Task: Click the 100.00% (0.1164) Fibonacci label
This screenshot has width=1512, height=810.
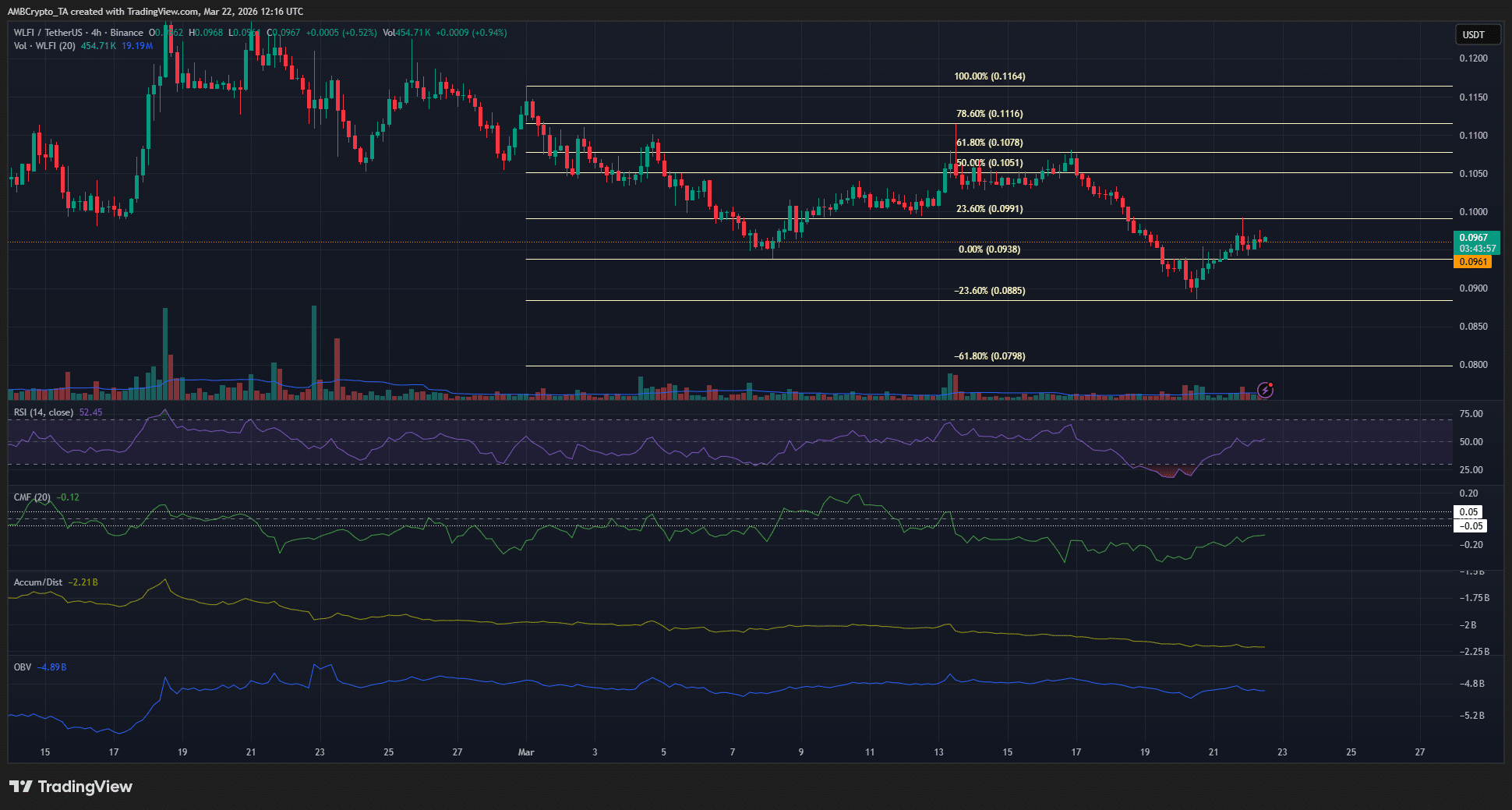Action: tap(989, 76)
